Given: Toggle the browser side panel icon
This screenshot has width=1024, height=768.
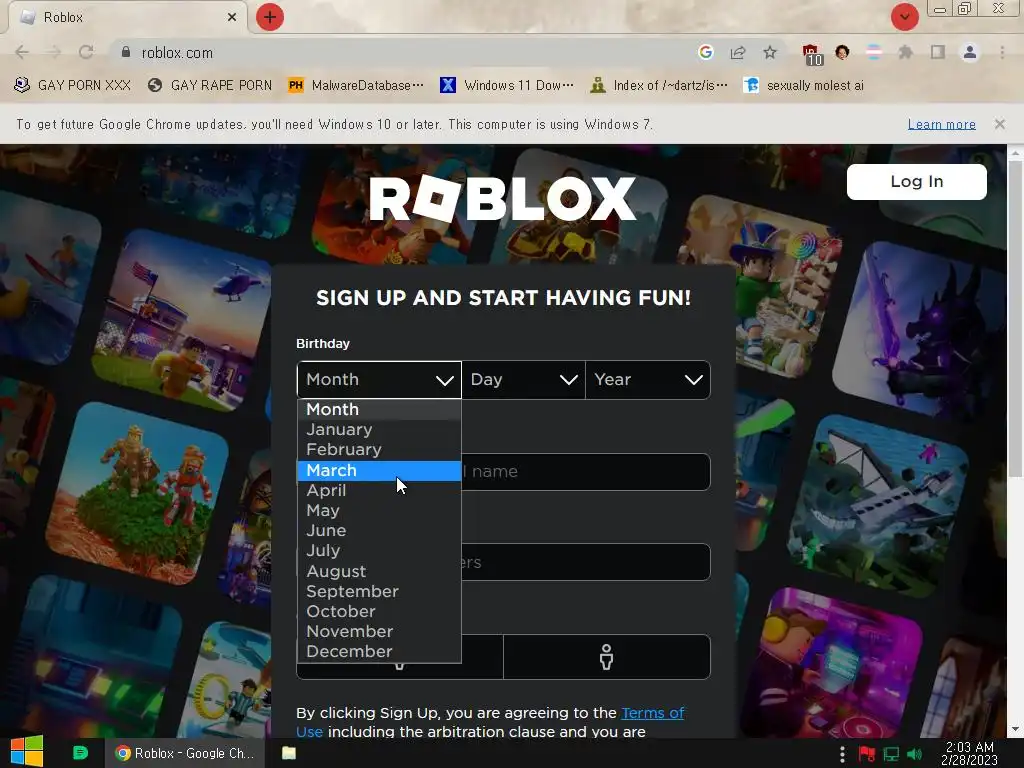Looking at the screenshot, I should pyautogui.click(x=938, y=52).
